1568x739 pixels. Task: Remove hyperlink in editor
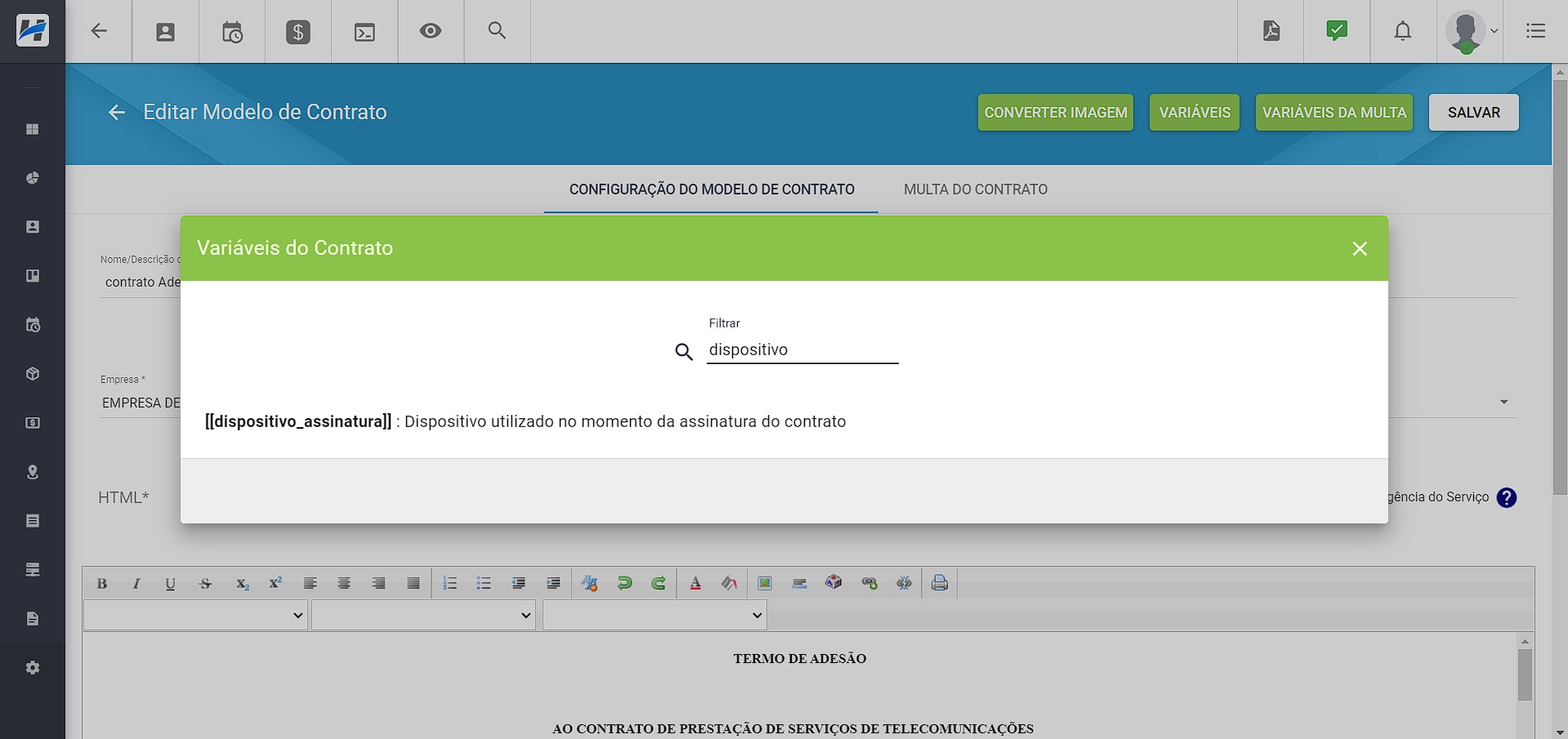pyautogui.click(x=904, y=583)
